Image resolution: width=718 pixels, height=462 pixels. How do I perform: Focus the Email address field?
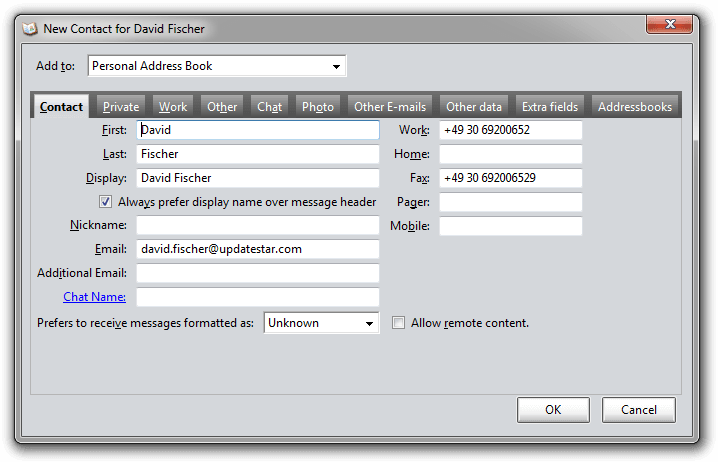[258, 250]
